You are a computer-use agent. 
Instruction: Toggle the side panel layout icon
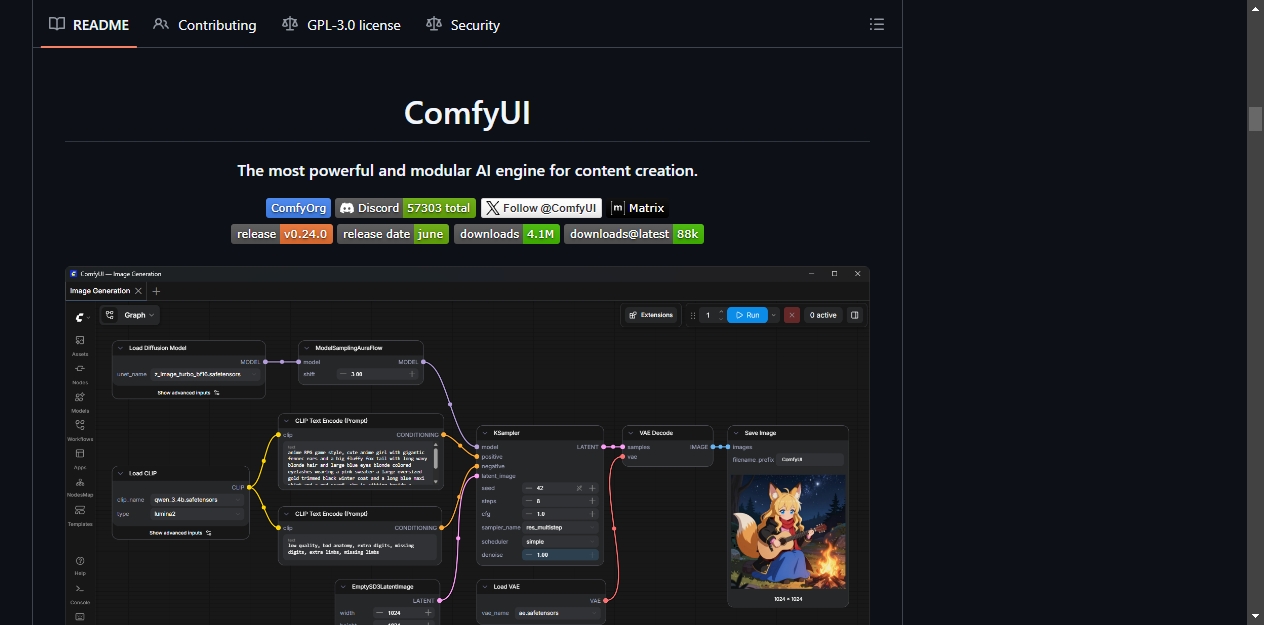pos(854,315)
